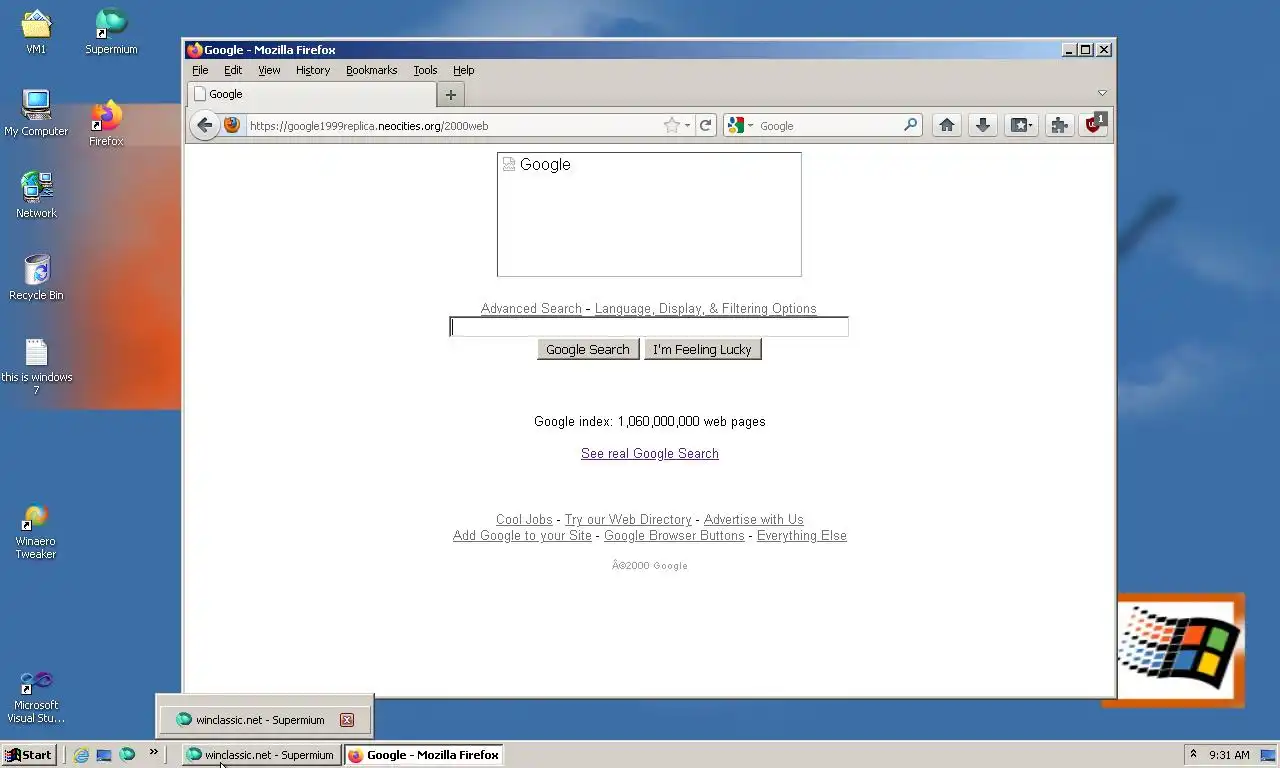Reload the current page
Image resolution: width=1280 pixels, height=768 pixels.
click(706, 125)
